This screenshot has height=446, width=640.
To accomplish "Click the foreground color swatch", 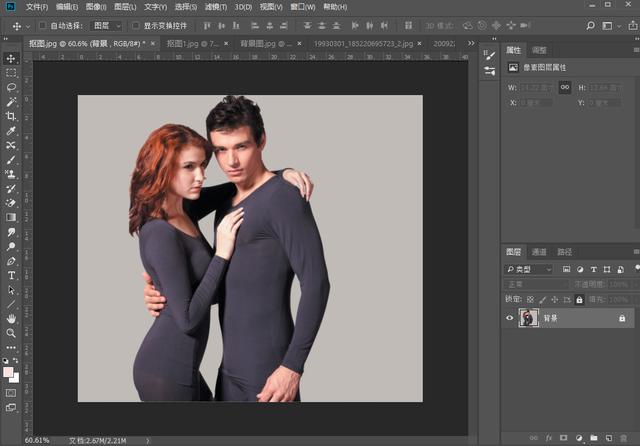I will tap(9, 372).
